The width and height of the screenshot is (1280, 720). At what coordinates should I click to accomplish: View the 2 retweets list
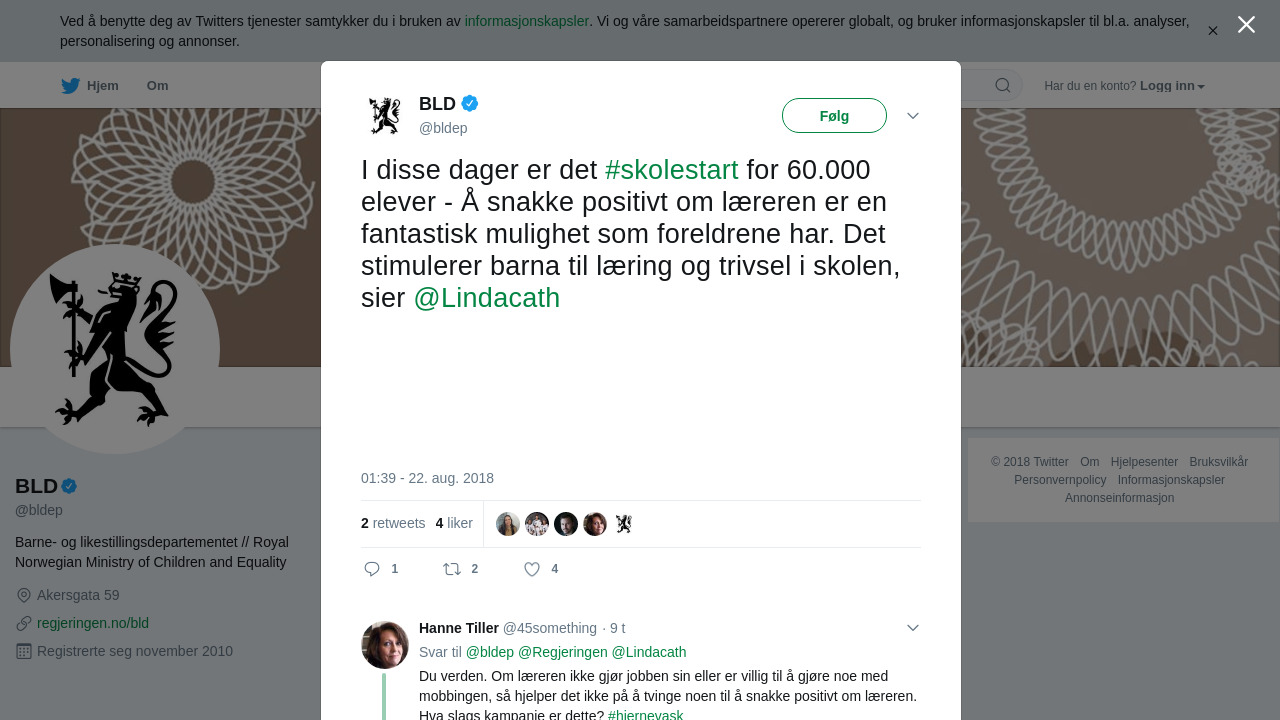coord(393,523)
